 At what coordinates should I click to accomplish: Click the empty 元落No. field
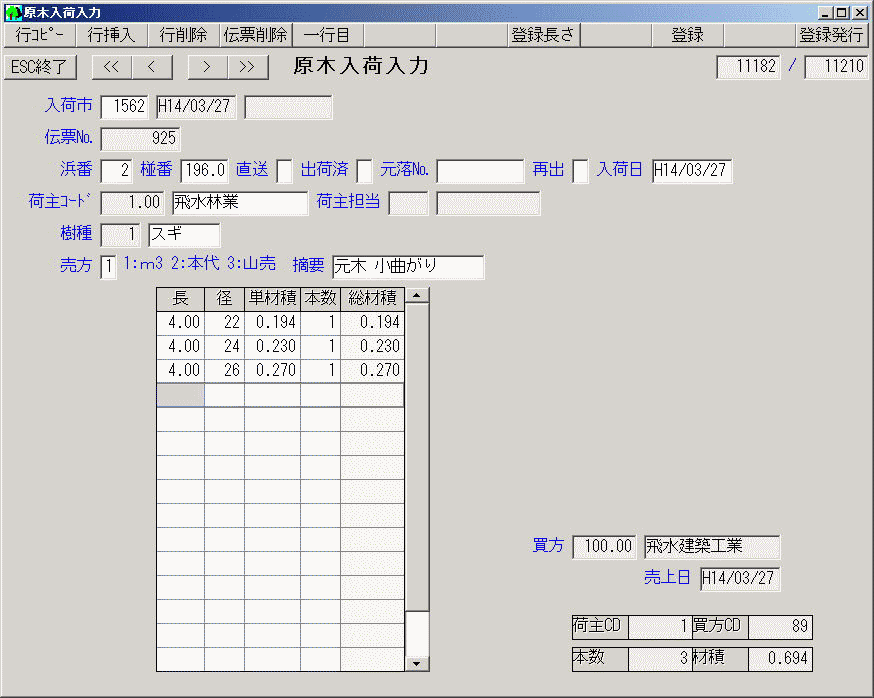480,171
